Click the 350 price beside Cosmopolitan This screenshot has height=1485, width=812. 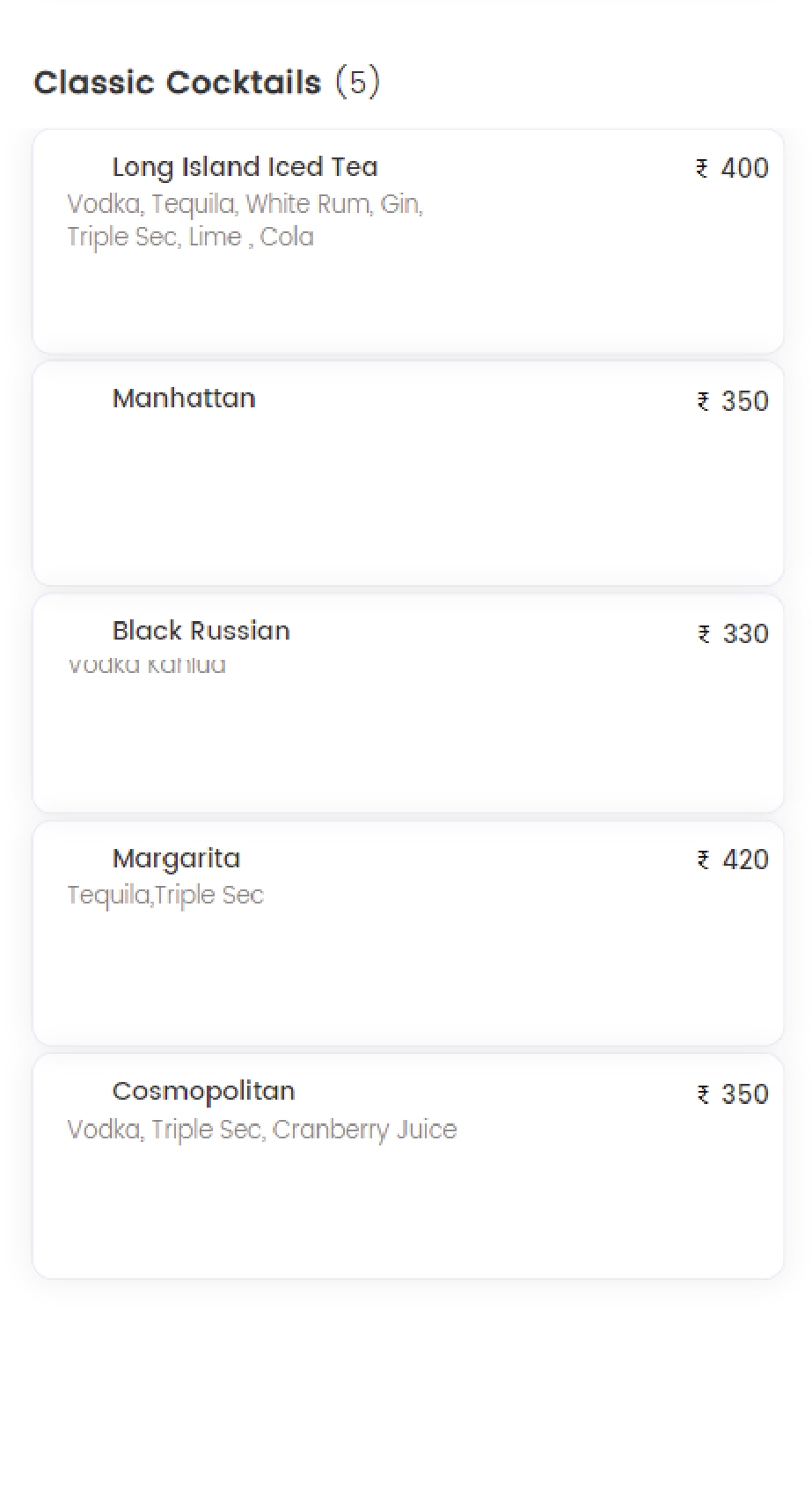coord(744,1094)
